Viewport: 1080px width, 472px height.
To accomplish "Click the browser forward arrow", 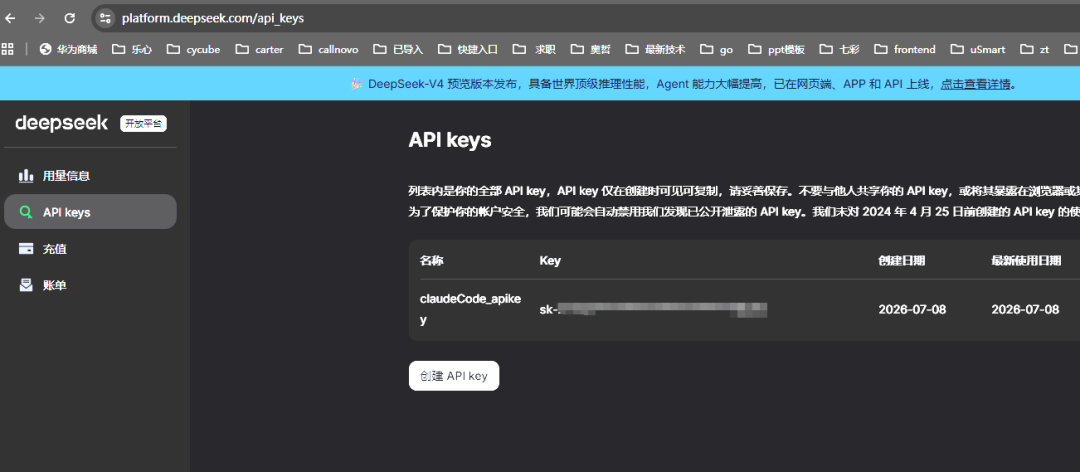I will pyautogui.click(x=40, y=19).
